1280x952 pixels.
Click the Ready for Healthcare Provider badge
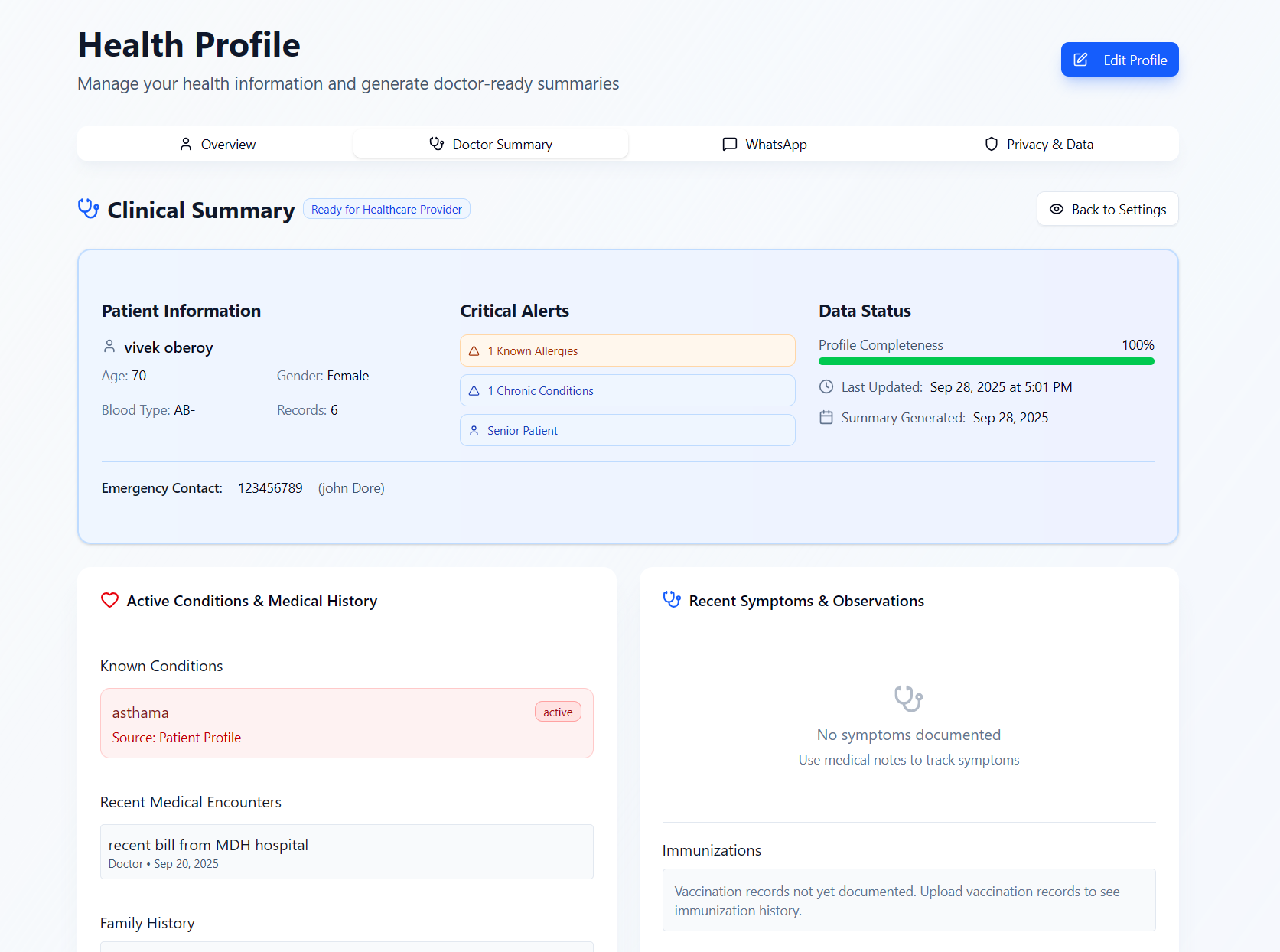[x=386, y=209]
